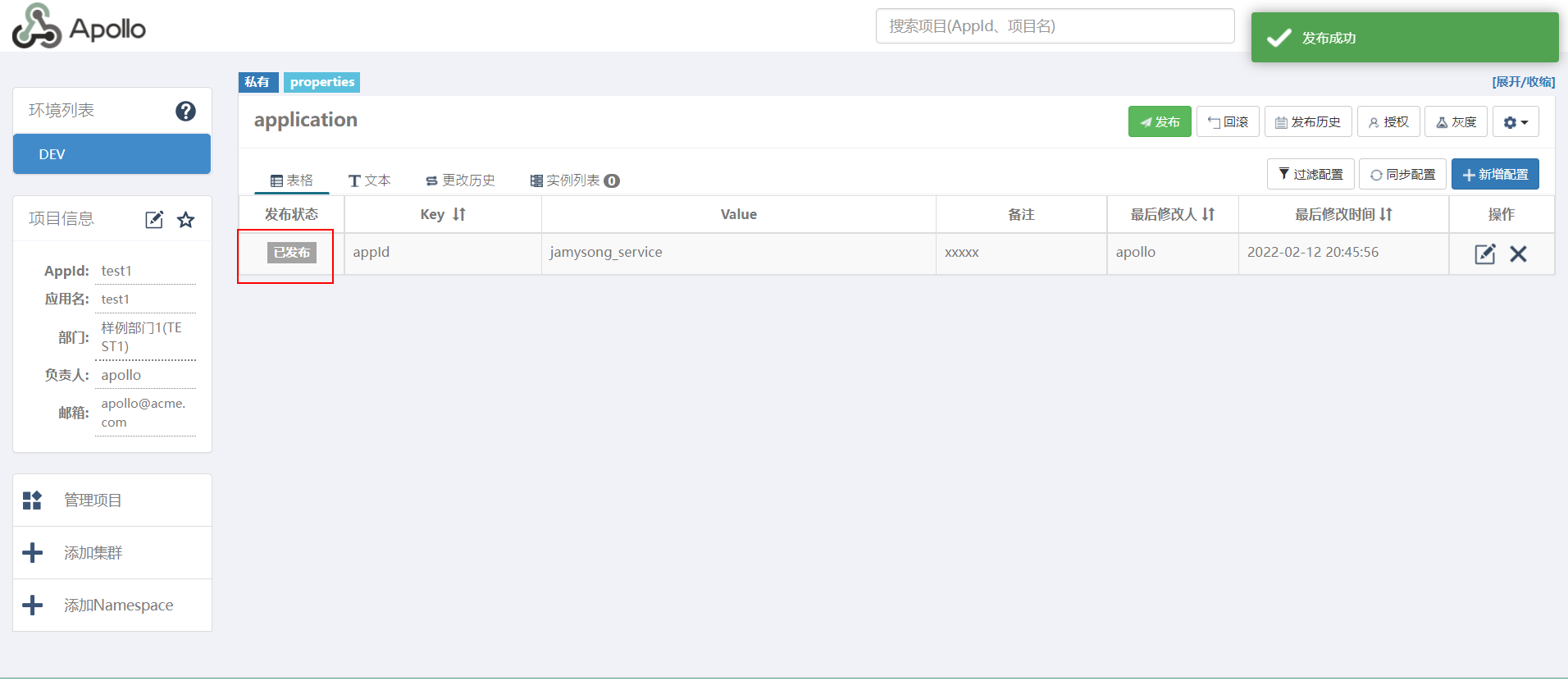Image resolution: width=1568 pixels, height=681 pixels.
Task: Click the 应用名 test1 value
Action: pos(116,299)
